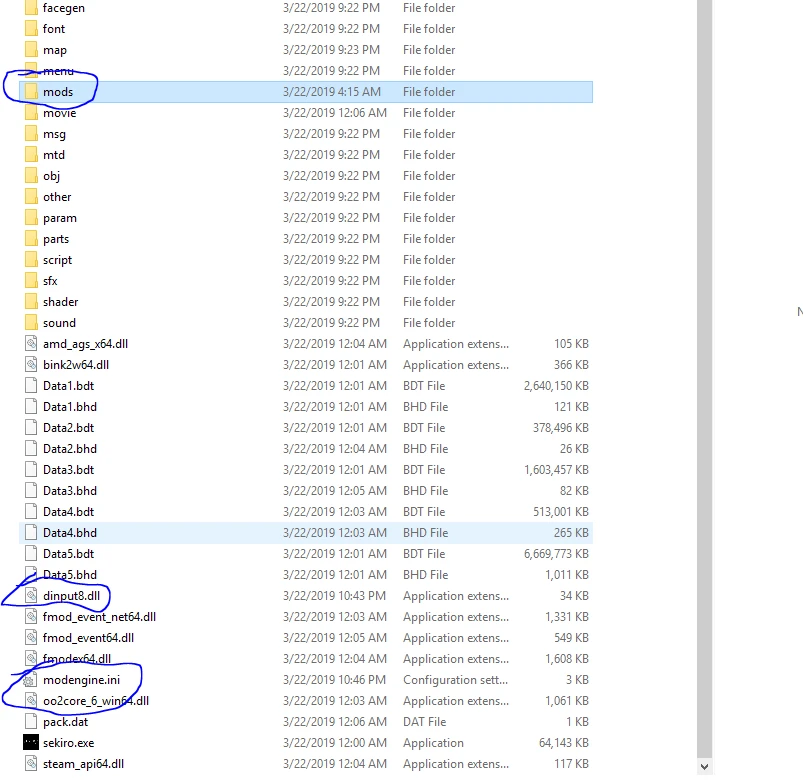Select the Data5.bdt file name
Screen dimensions: 803x780
[69, 554]
